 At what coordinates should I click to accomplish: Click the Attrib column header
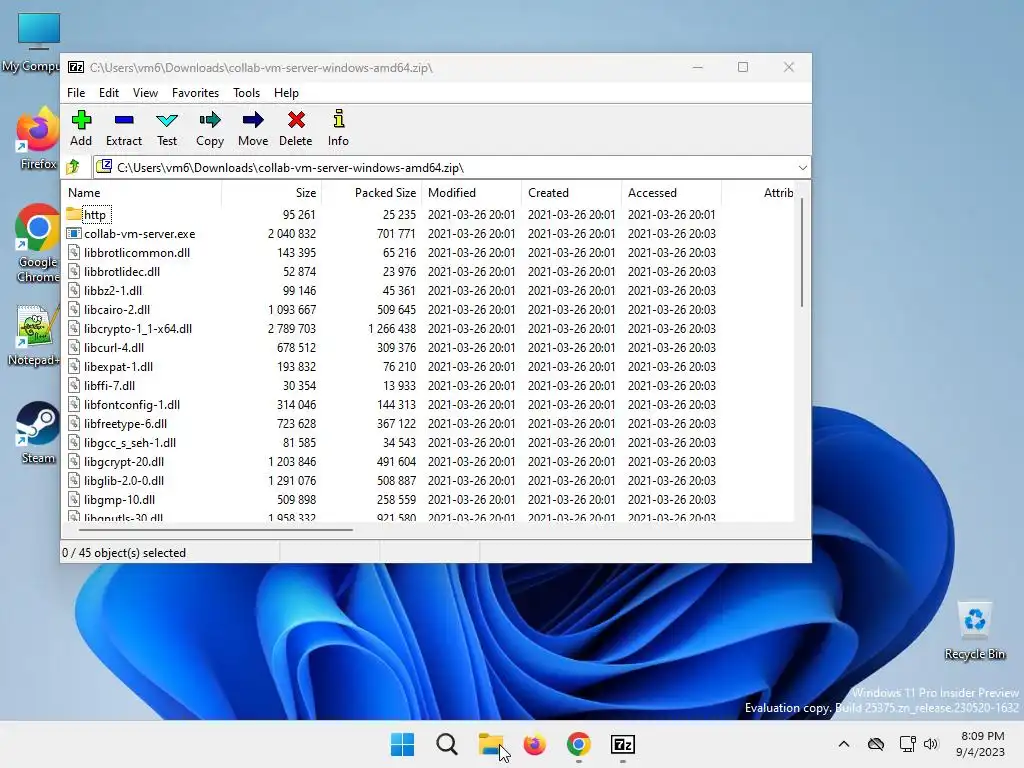point(758,193)
